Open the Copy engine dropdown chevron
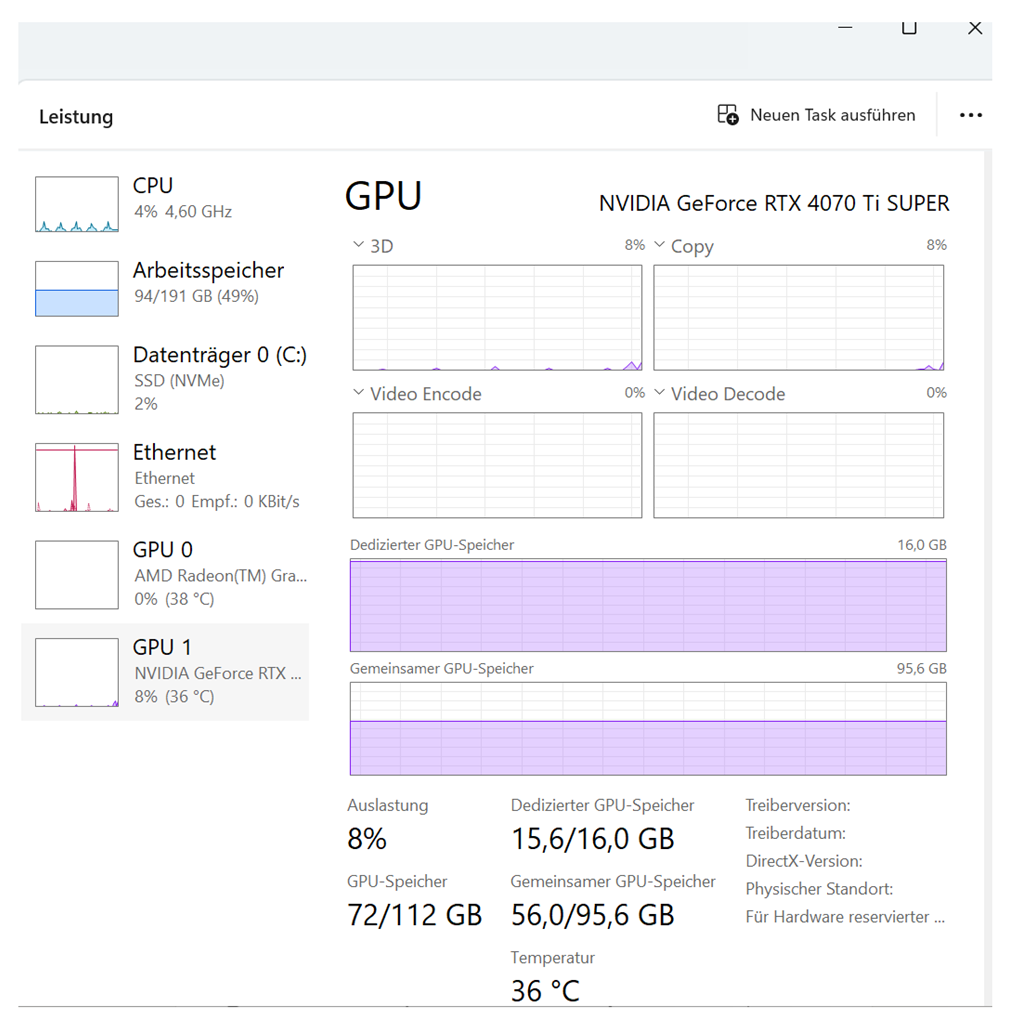Screen dimensions: 1009x1023 click(660, 245)
